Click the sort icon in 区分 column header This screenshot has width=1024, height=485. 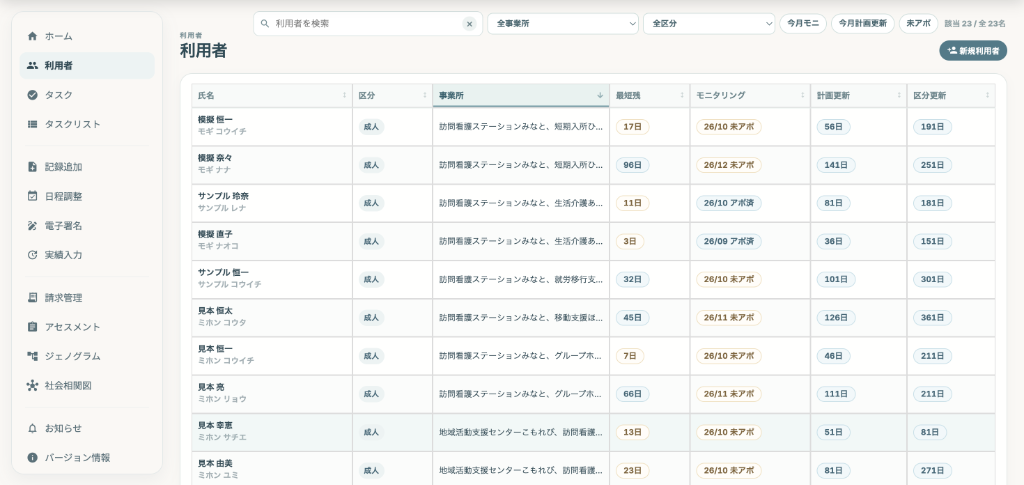click(x=424, y=95)
